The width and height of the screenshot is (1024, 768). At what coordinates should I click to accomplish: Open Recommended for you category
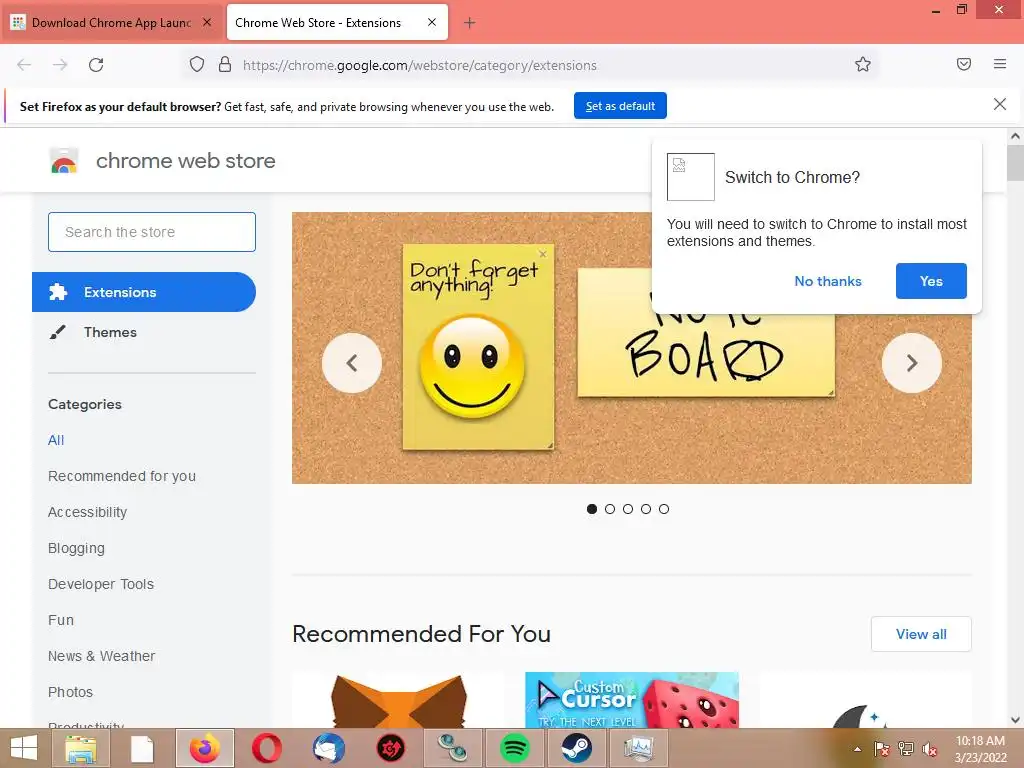click(x=121, y=476)
